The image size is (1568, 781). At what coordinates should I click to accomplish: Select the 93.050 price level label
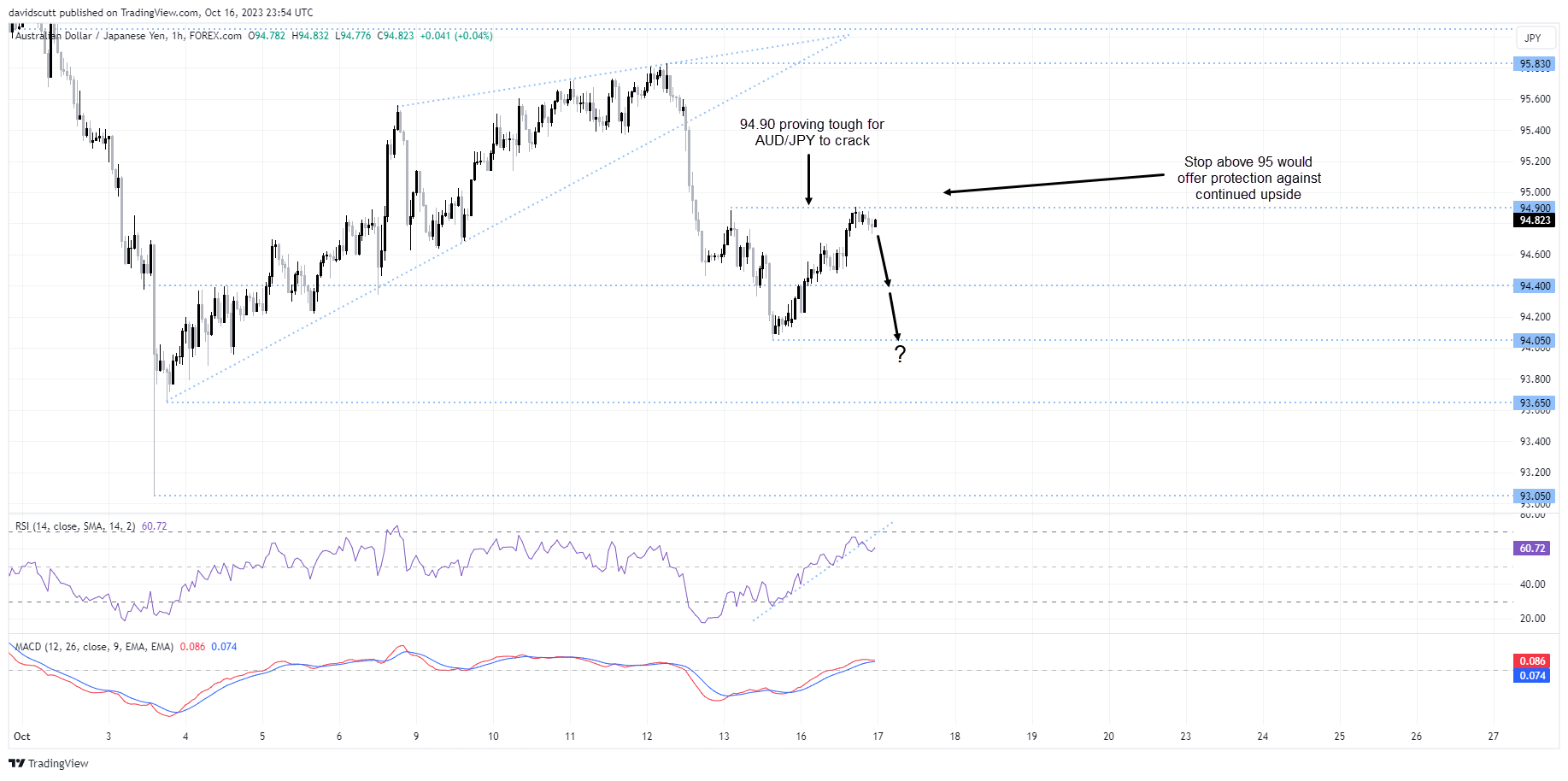tap(1534, 496)
